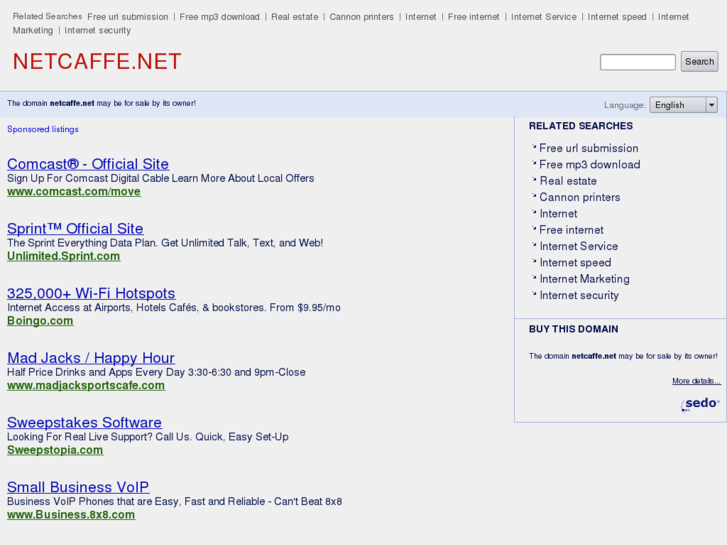Open the Comcast Official Site ad link
727x545 pixels.
pyautogui.click(x=88, y=164)
